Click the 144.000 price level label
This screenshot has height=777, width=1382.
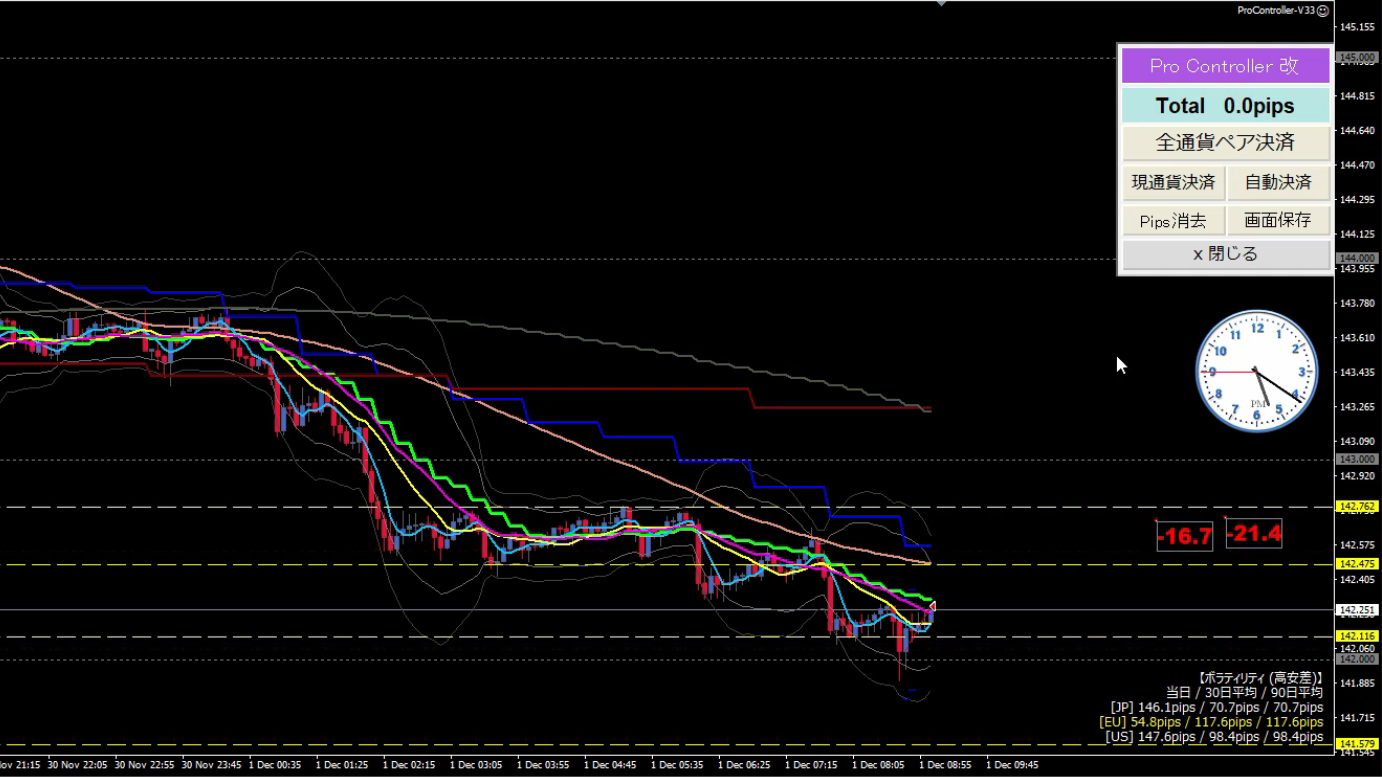click(x=1358, y=258)
